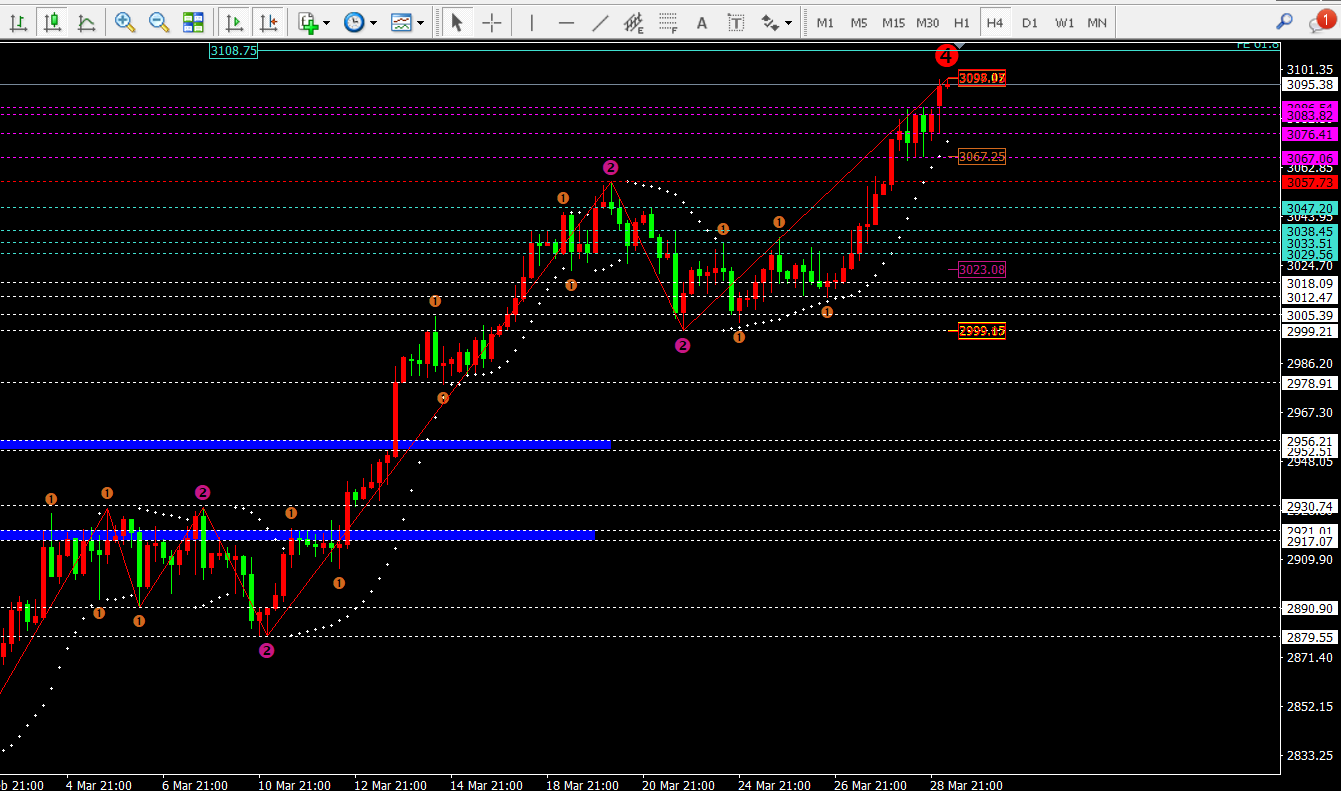Zoom in on the chart

pos(125,22)
